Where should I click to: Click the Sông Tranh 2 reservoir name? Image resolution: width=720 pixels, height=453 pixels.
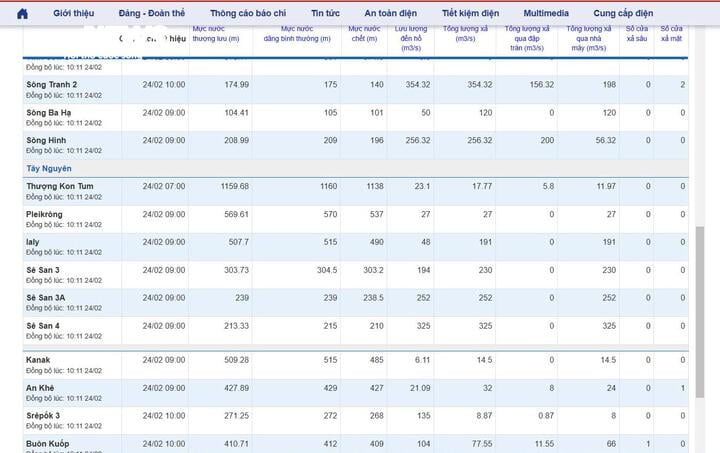52,84
